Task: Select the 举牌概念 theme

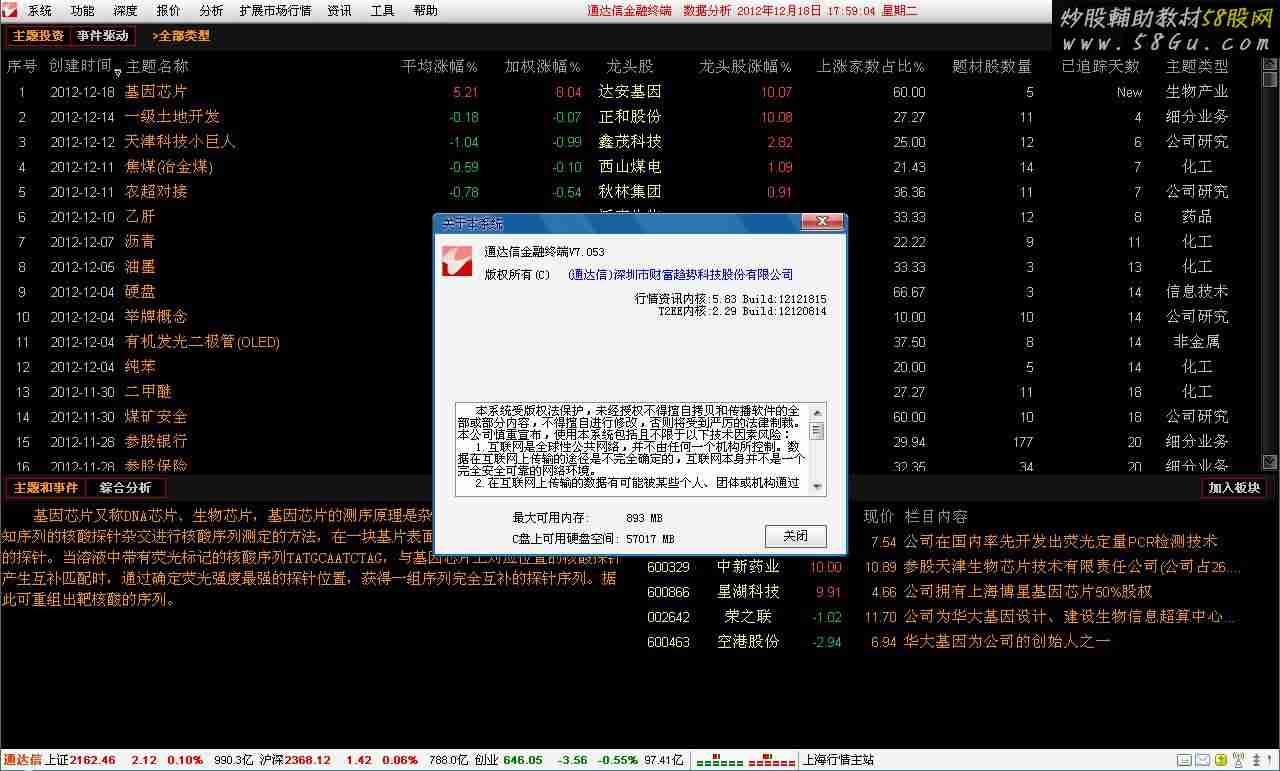Action: (x=155, y=317)
